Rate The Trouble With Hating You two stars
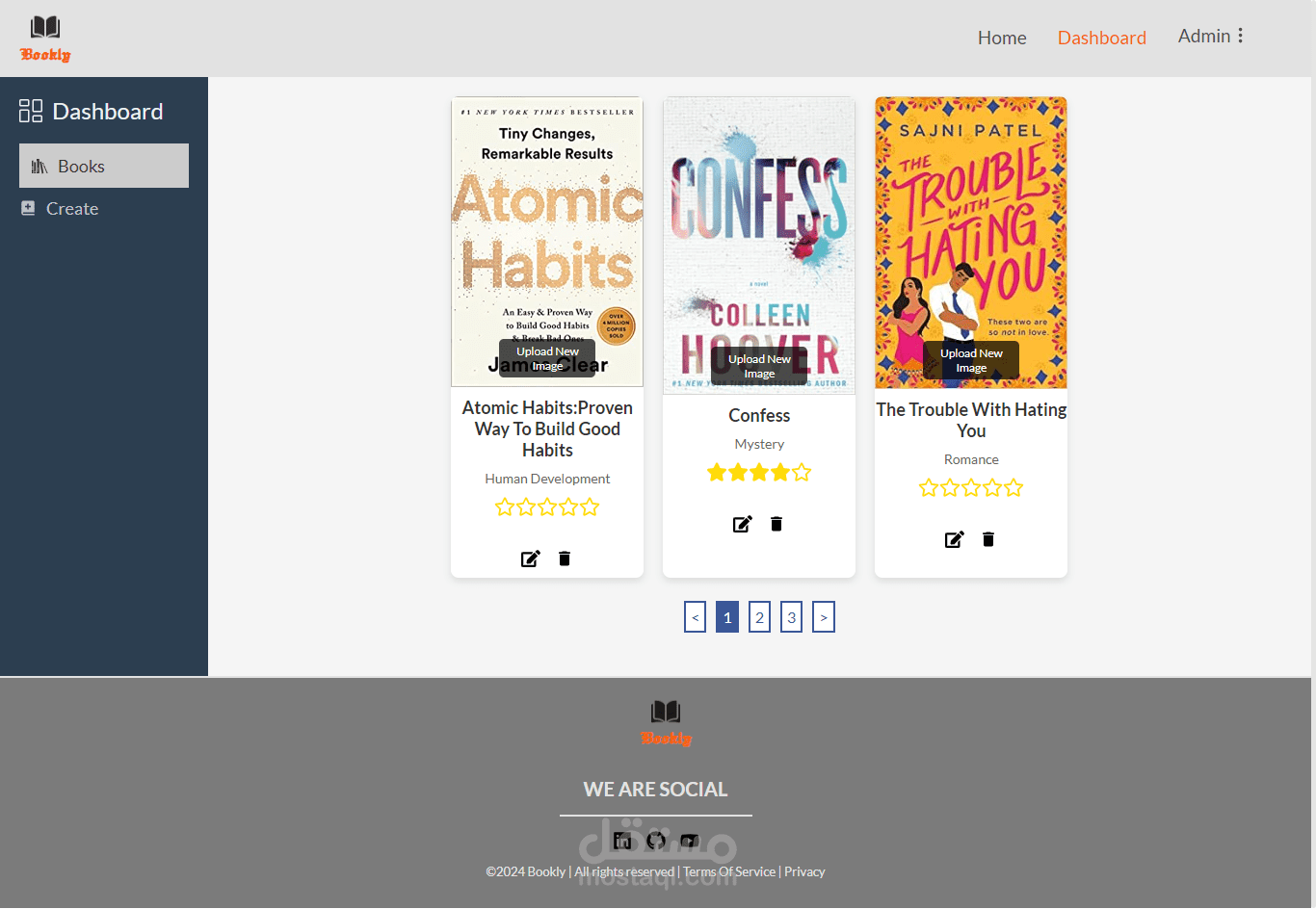This screenshot has height=909, width=1316. (x=950, y=487)
